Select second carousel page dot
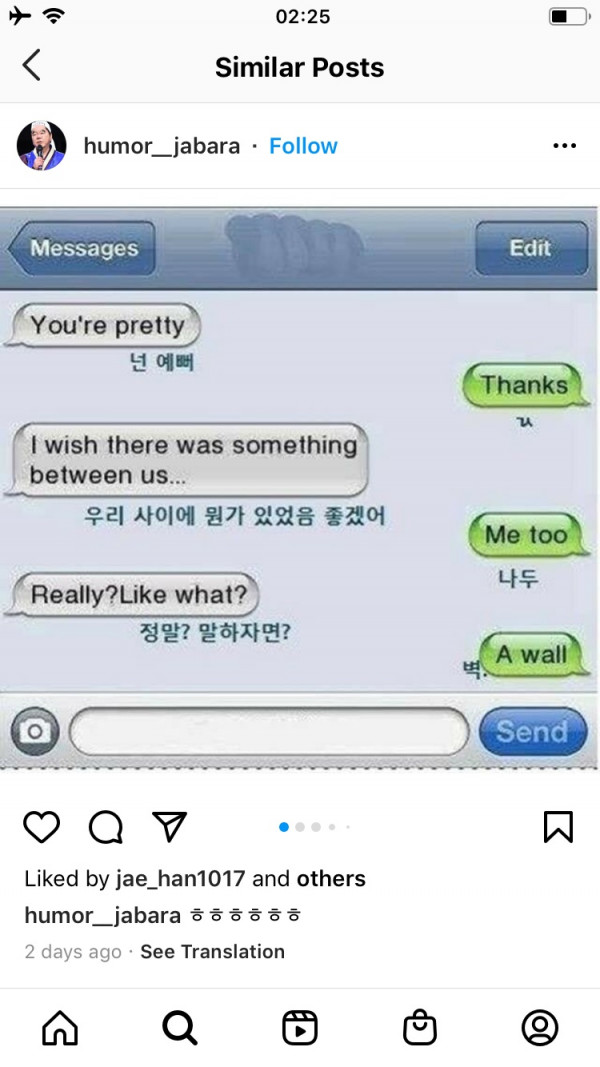600x1067 pixels. (x=300, y=827)
